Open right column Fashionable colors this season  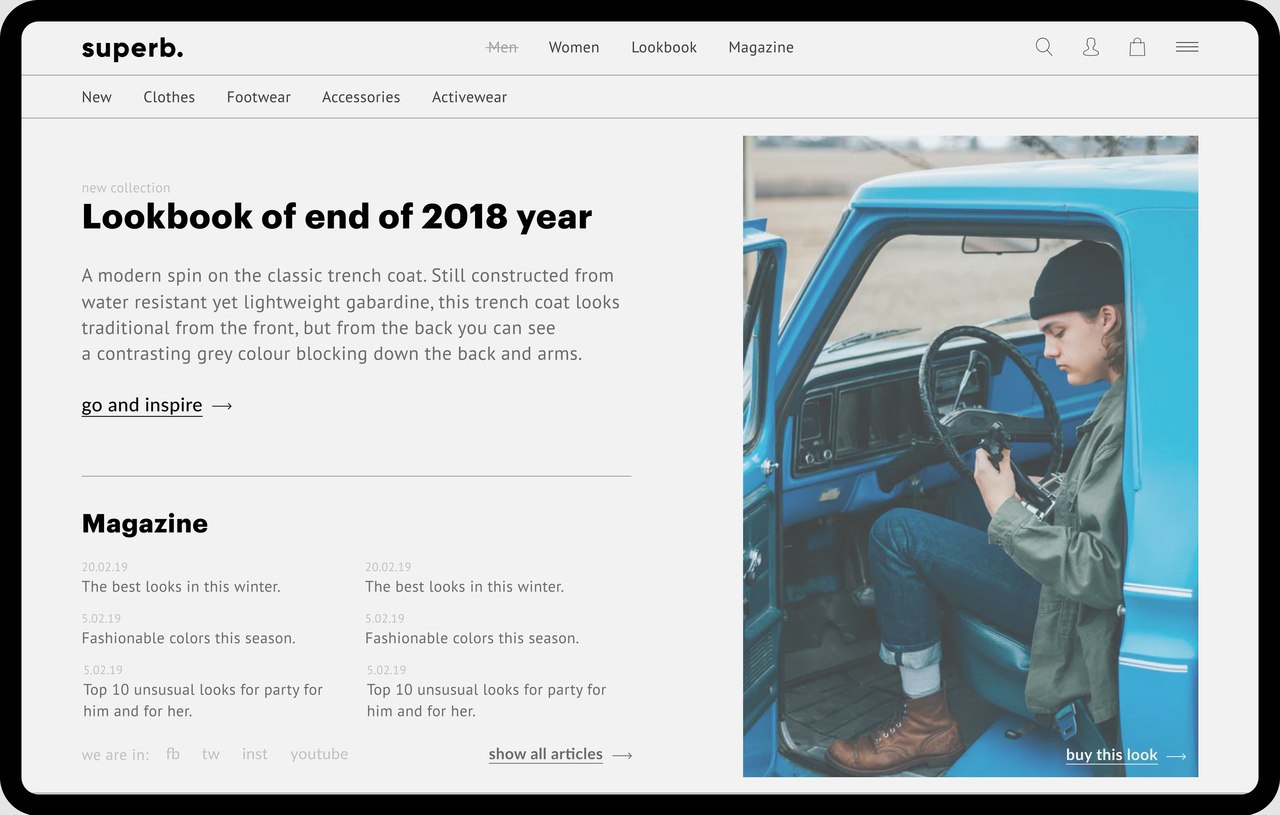click(x=472, y=638)
